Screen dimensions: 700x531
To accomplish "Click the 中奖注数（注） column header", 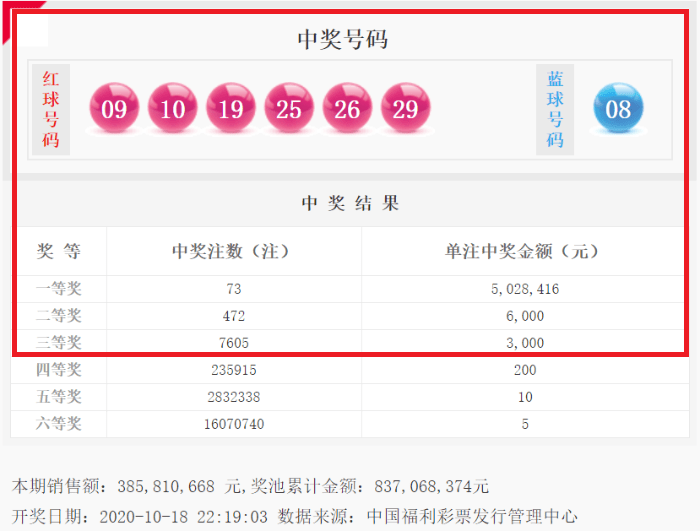I will (234, 251).
